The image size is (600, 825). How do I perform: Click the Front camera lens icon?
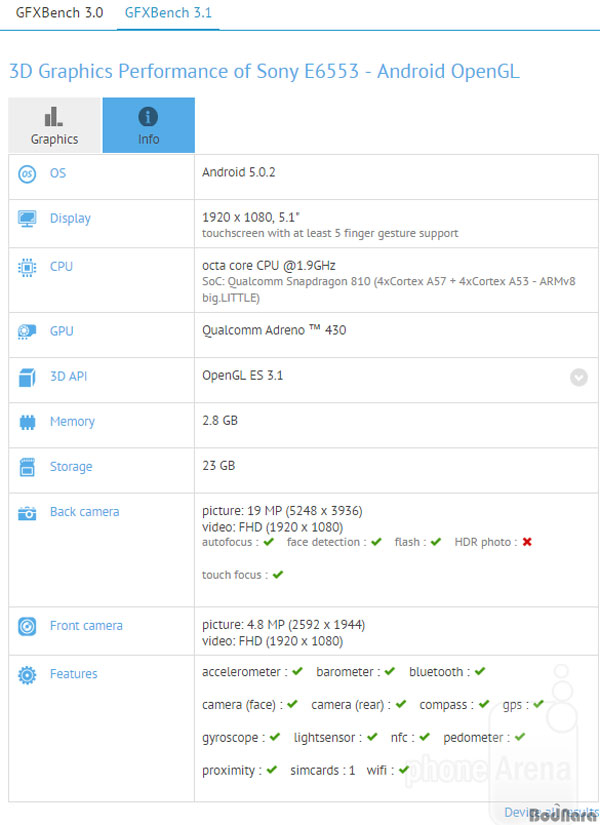(x=27, y=626)
